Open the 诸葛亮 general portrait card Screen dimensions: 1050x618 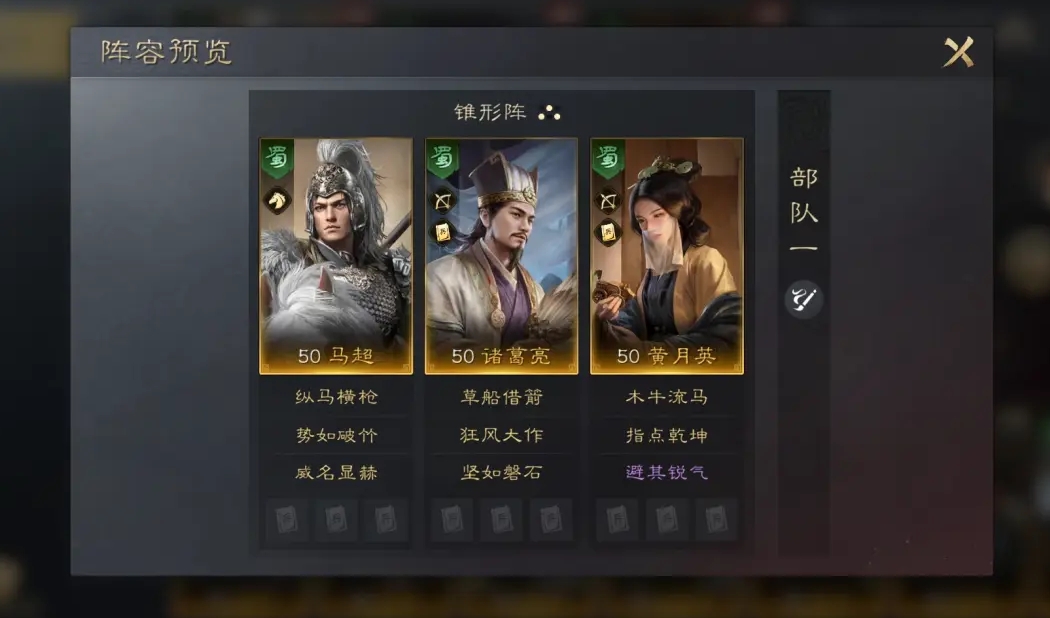[502, 256]
